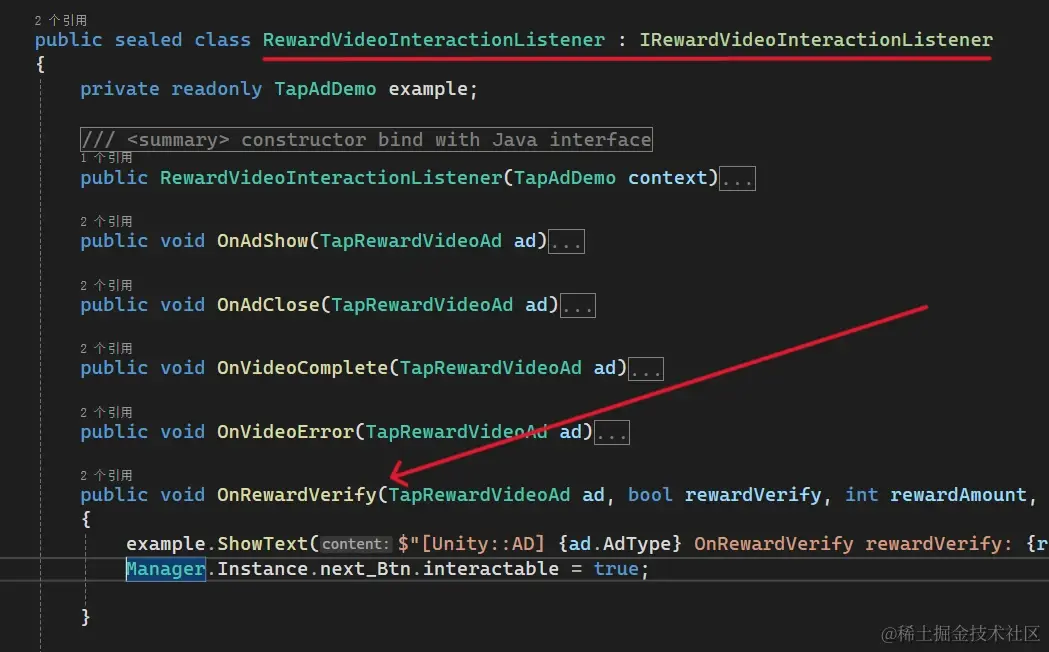Click the OnVideoComplete method name
This screenshot has height=652, width=1049.
point(302,368)
